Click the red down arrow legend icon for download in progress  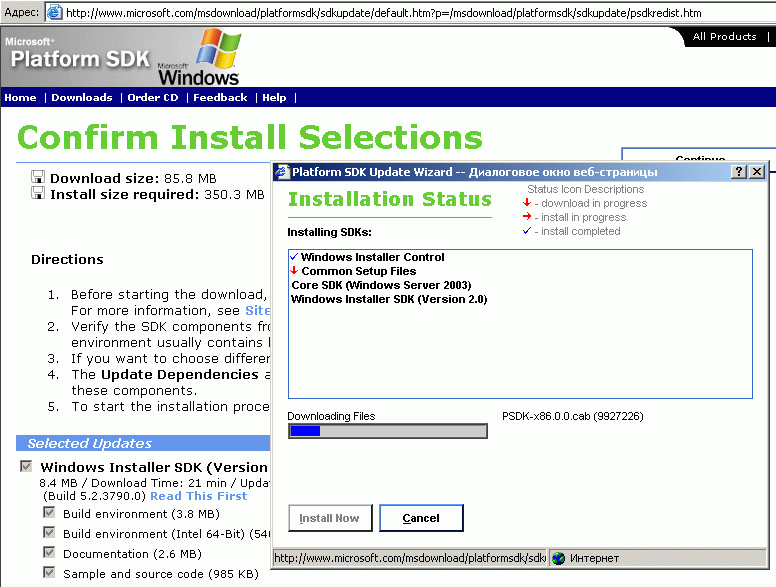(x=527, y=202)
